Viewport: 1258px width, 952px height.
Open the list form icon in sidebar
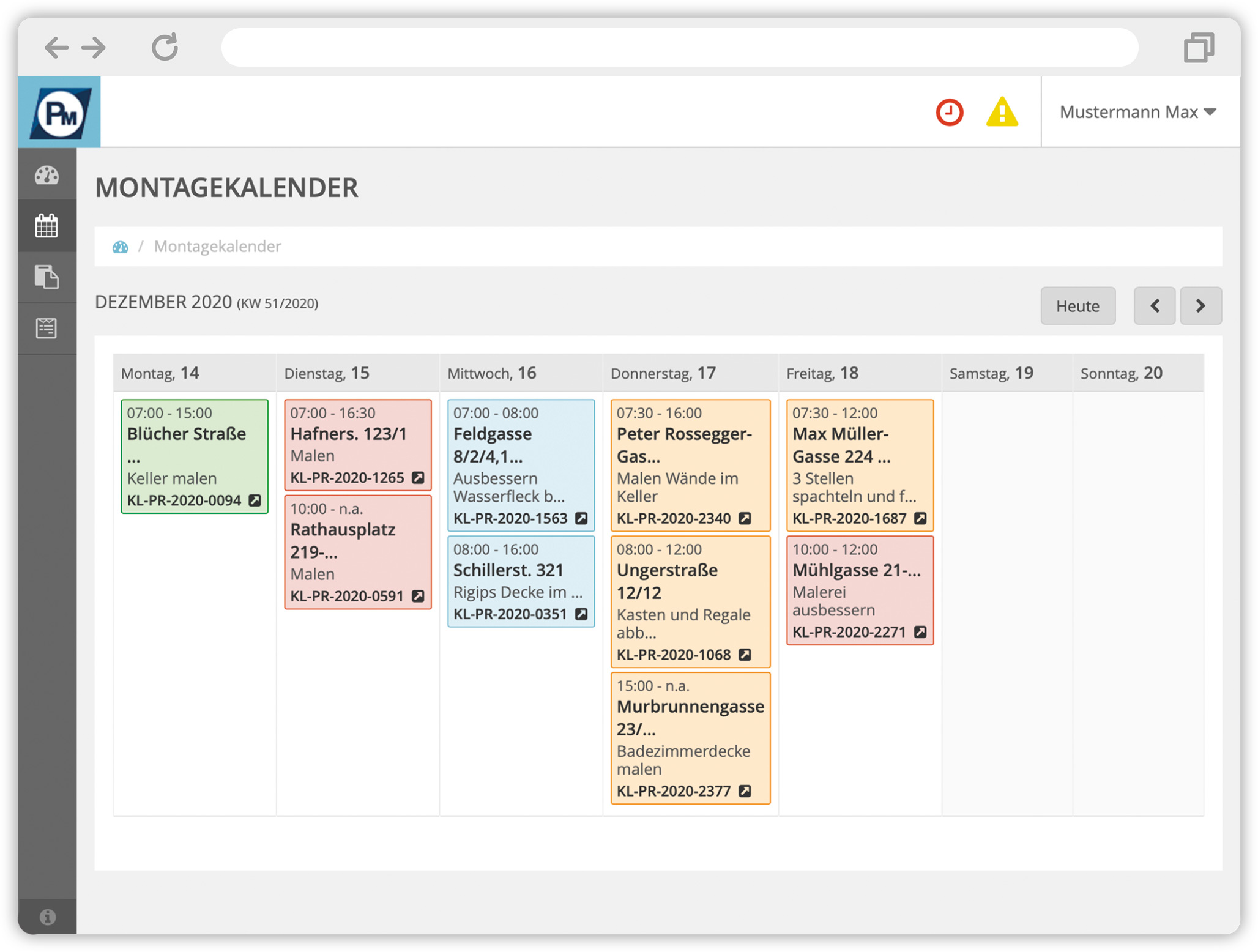click(x=47, y=328)
